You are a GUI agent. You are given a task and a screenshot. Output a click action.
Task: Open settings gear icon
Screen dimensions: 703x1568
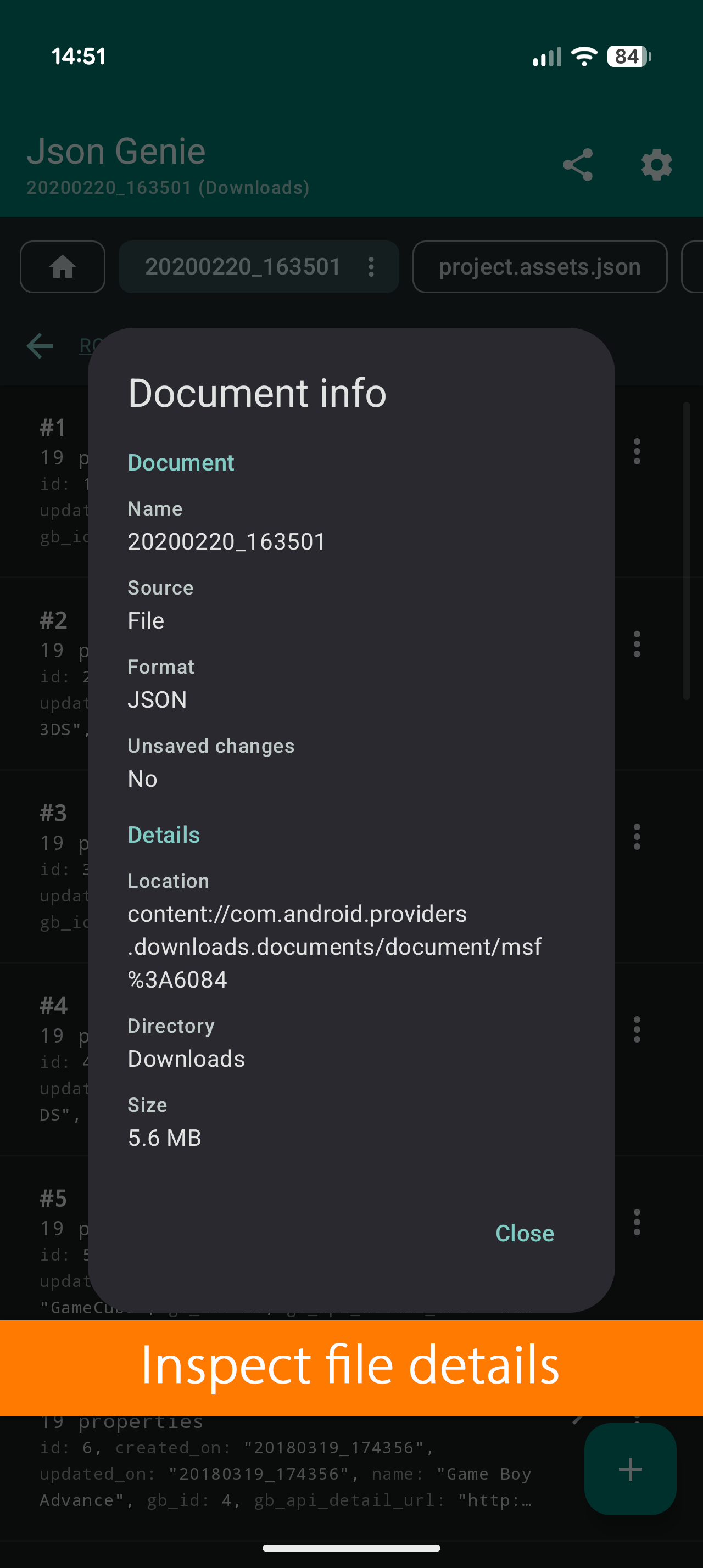(x=656, y=165)
